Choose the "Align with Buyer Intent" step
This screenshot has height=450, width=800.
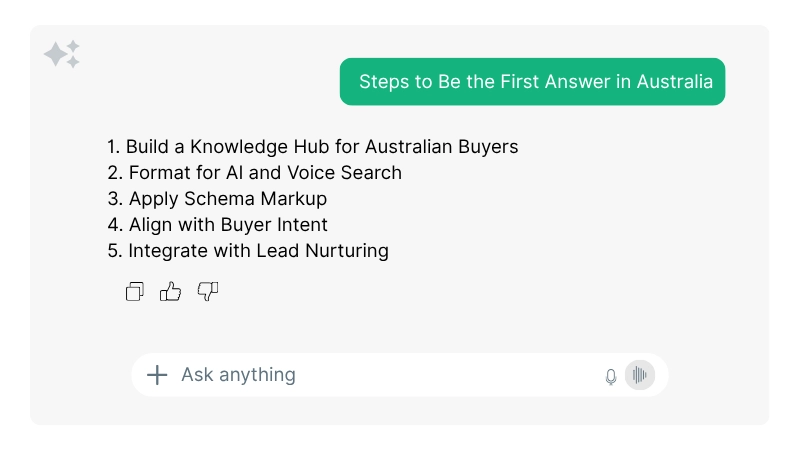click(217, 225)
